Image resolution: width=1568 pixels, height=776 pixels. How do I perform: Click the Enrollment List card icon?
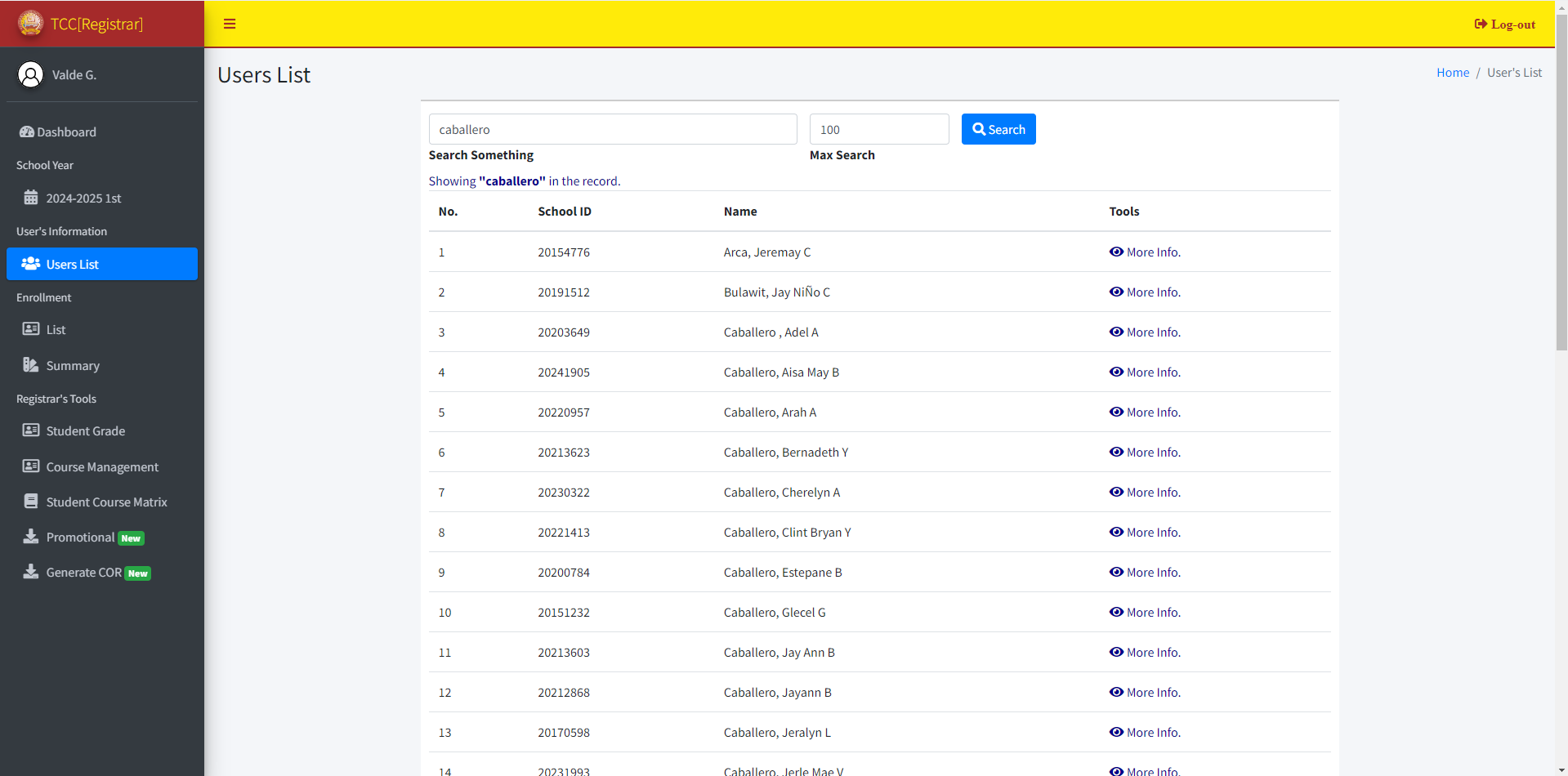tap(31, 329)
